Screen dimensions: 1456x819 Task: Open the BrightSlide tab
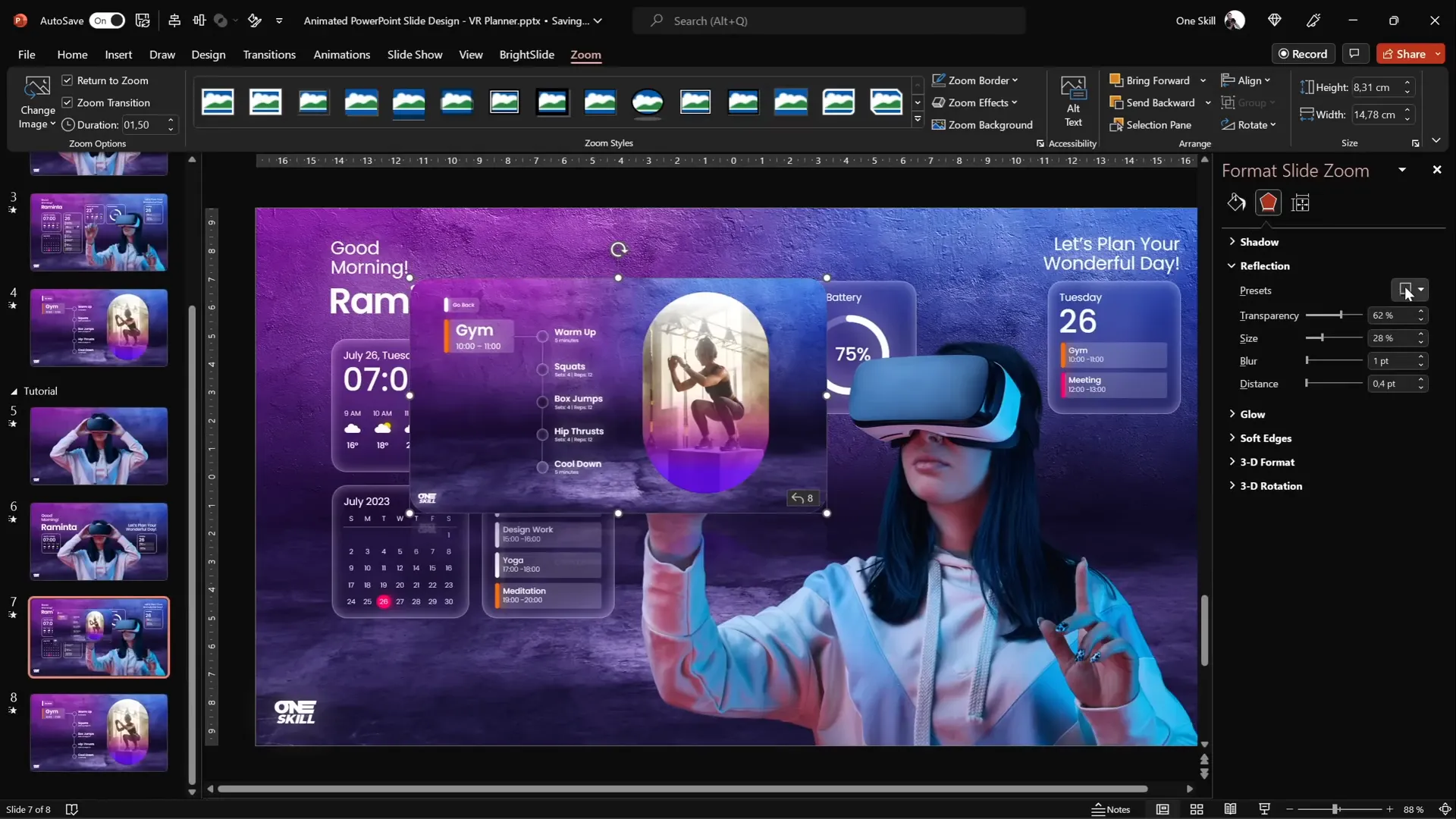click(x=526, y=55)
